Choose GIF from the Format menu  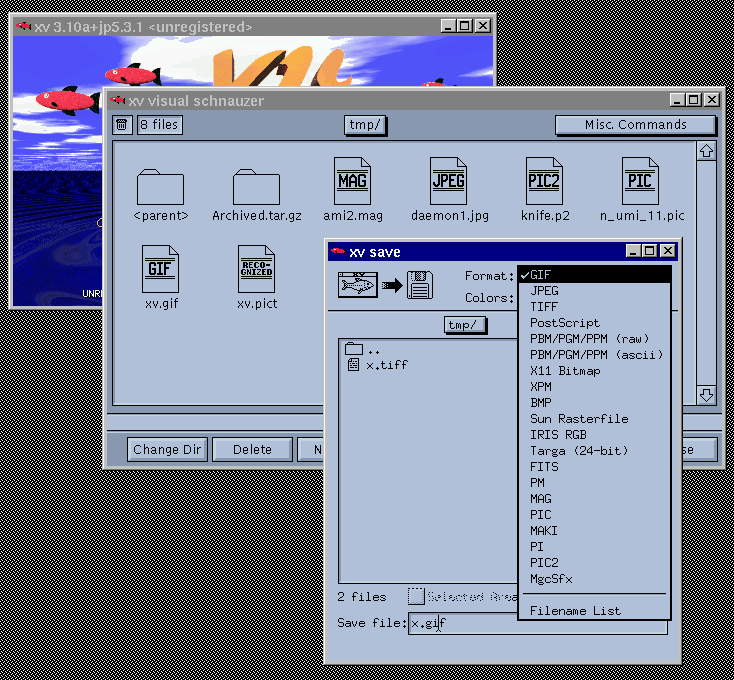595,275
